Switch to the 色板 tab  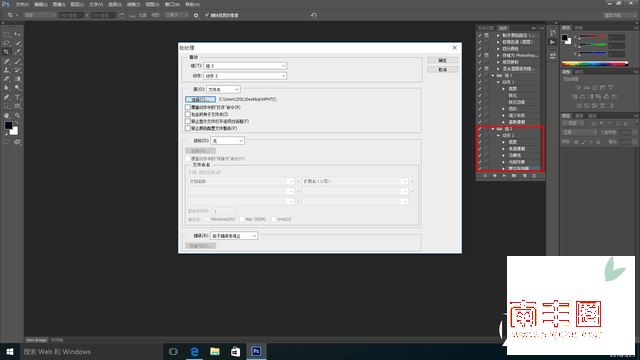pyautogui.click(x=579, y=28)
